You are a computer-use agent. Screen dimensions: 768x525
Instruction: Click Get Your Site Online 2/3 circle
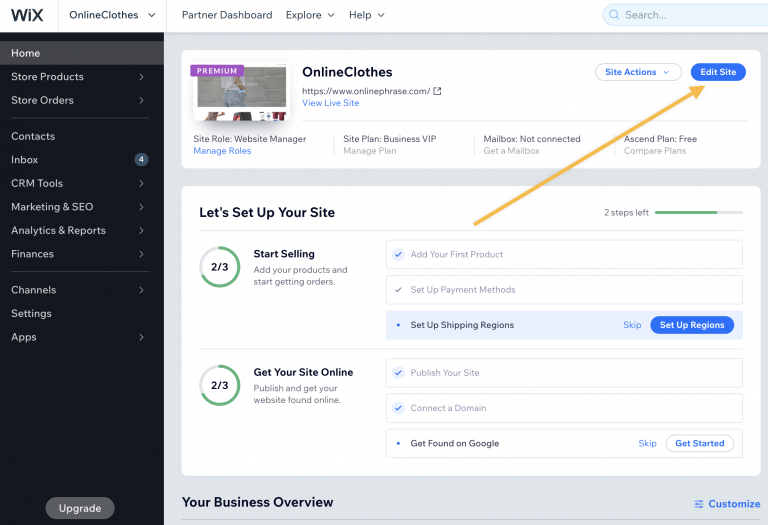point(220,385)
